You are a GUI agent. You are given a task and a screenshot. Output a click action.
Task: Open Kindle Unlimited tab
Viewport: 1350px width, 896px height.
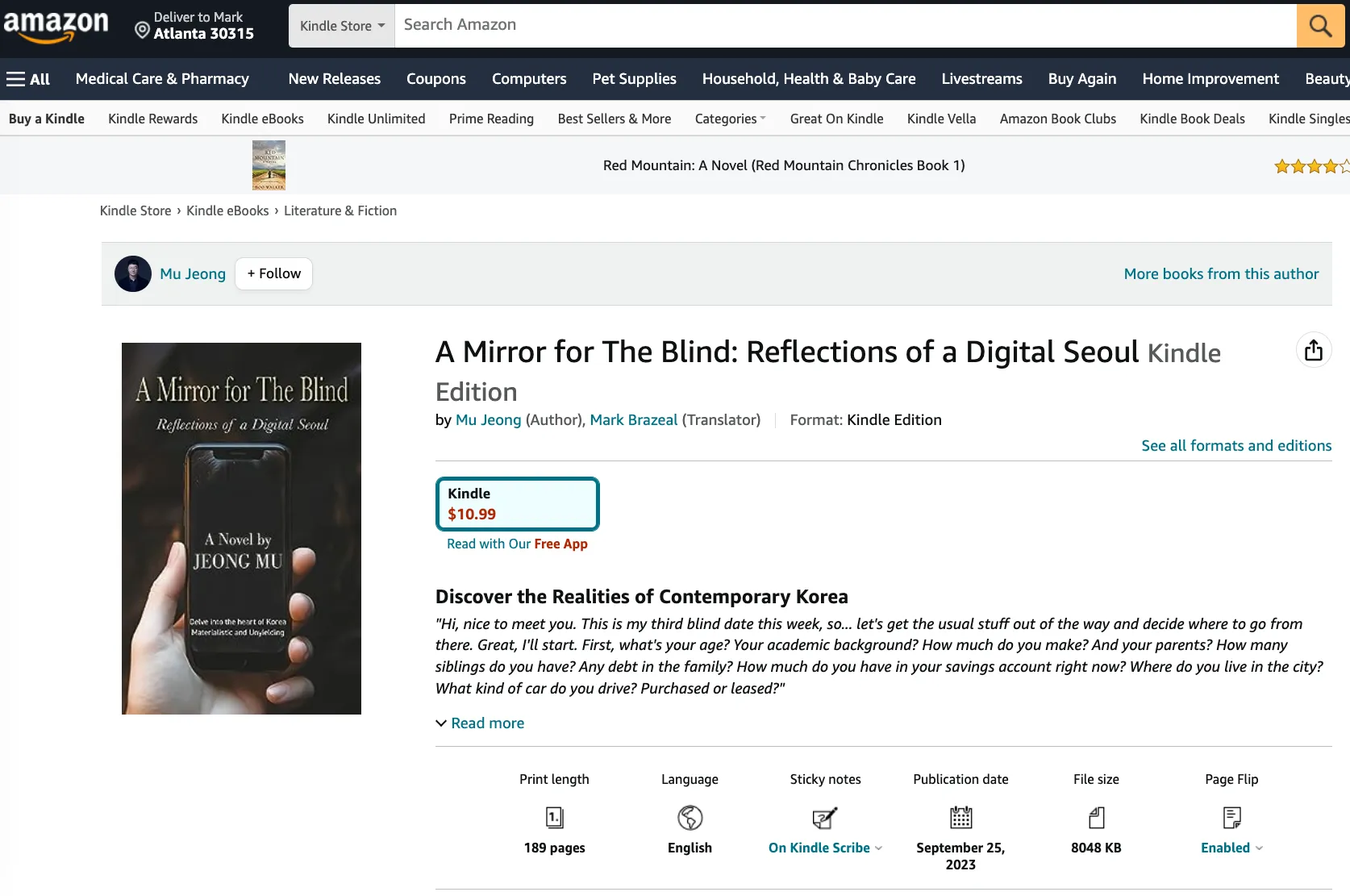pyautogui.click(x=377, y=119)
